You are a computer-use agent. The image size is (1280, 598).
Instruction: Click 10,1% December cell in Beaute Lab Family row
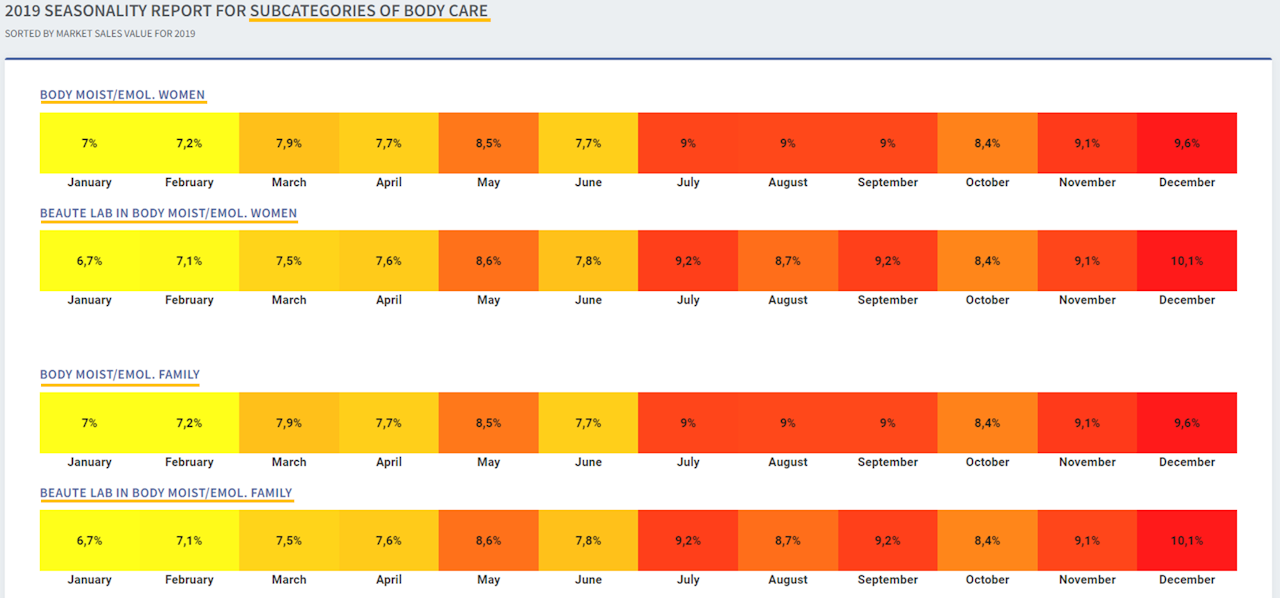[x=1187, y=541]
